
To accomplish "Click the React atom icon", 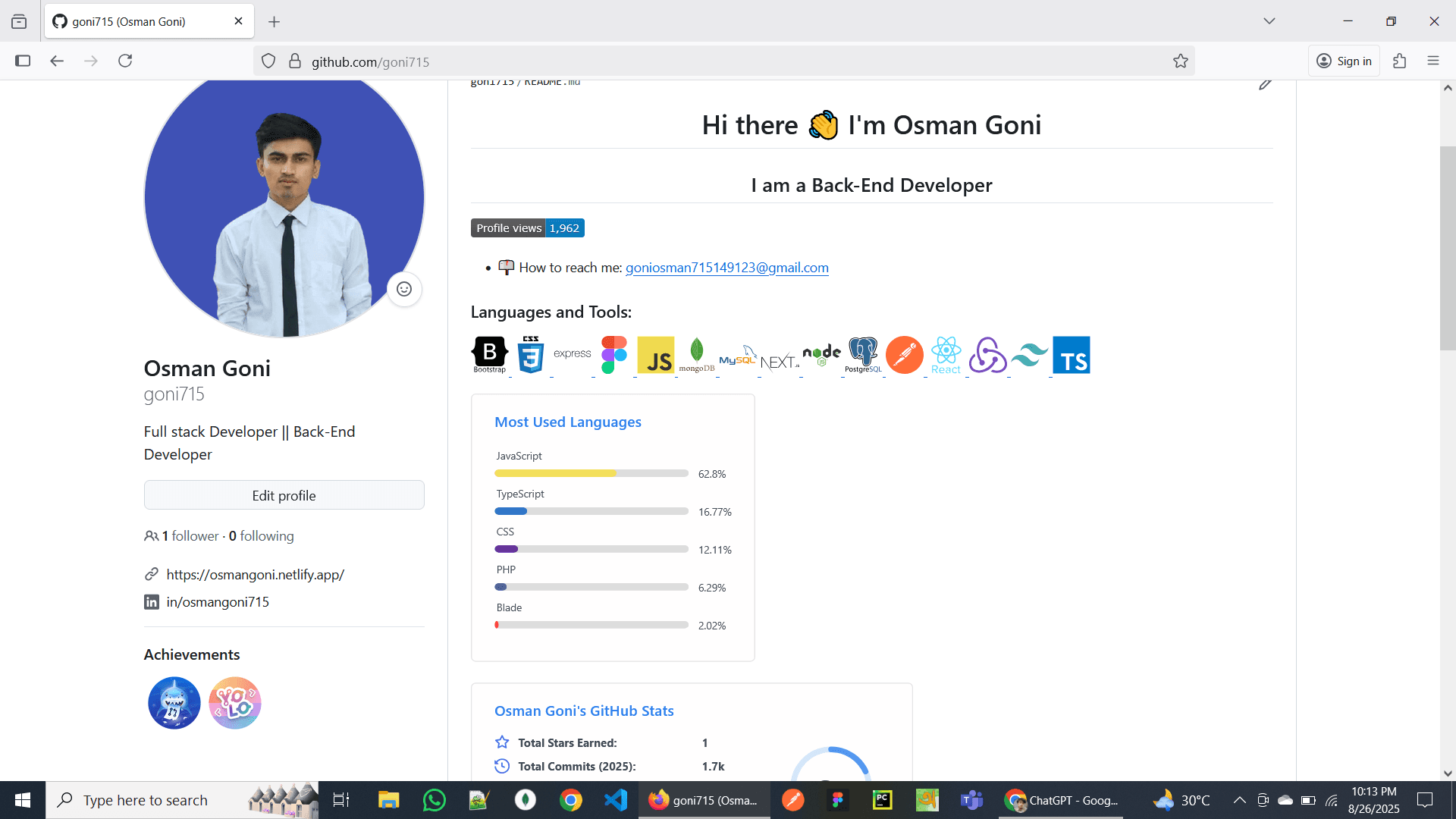I will (946, 355).
